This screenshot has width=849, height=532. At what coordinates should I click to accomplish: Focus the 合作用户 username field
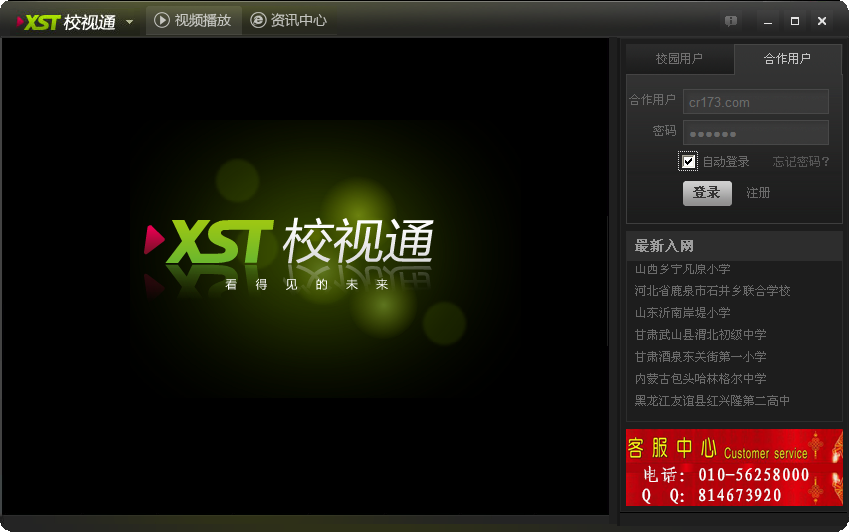756,102
